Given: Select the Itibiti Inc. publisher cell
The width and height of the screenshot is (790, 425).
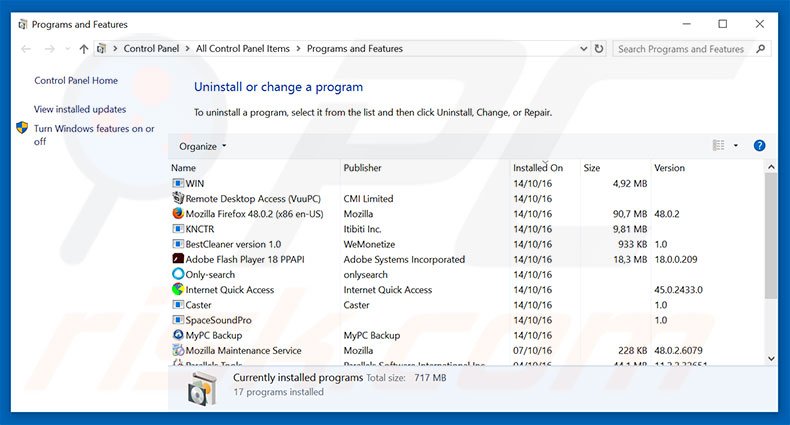Looking at the screenshot, I should (362, 229).
